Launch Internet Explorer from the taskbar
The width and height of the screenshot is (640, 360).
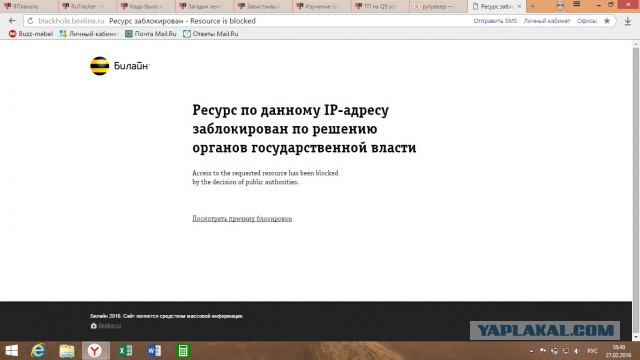pyautogui.click(x=38, y=351)
